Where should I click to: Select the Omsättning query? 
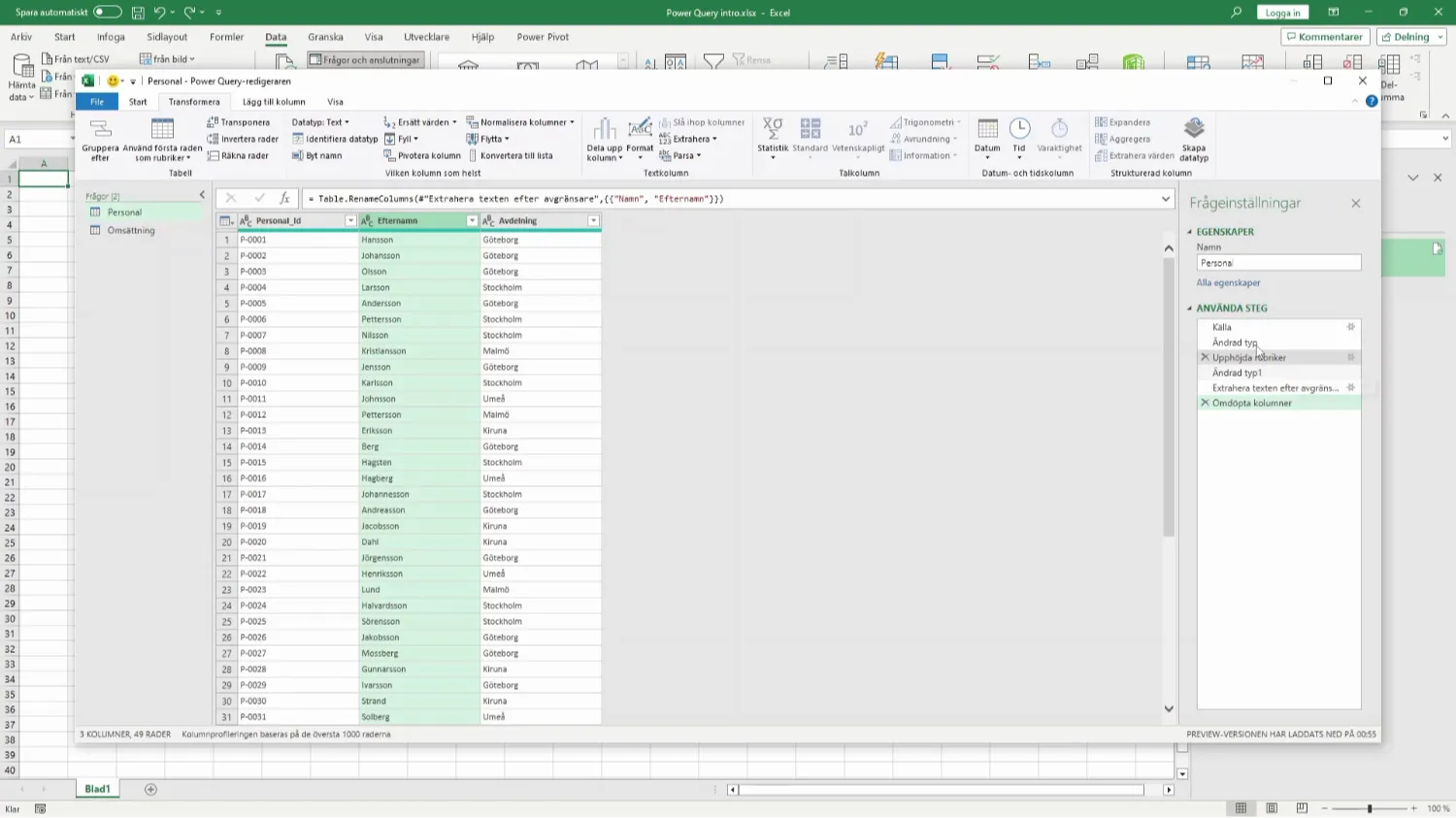pyautogui.click(x=131, y=231)
